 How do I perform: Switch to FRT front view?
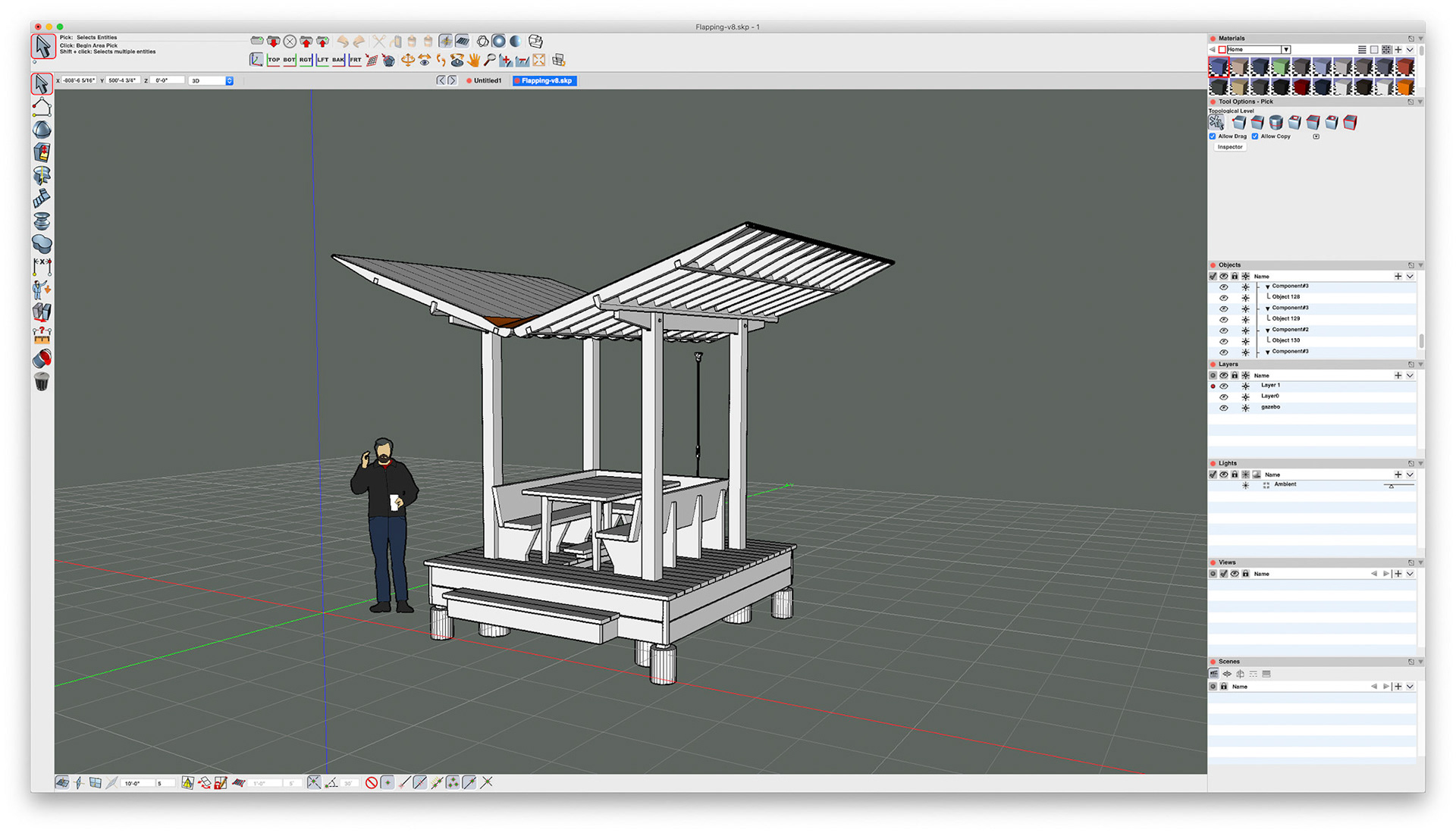[x=355, y=60]
